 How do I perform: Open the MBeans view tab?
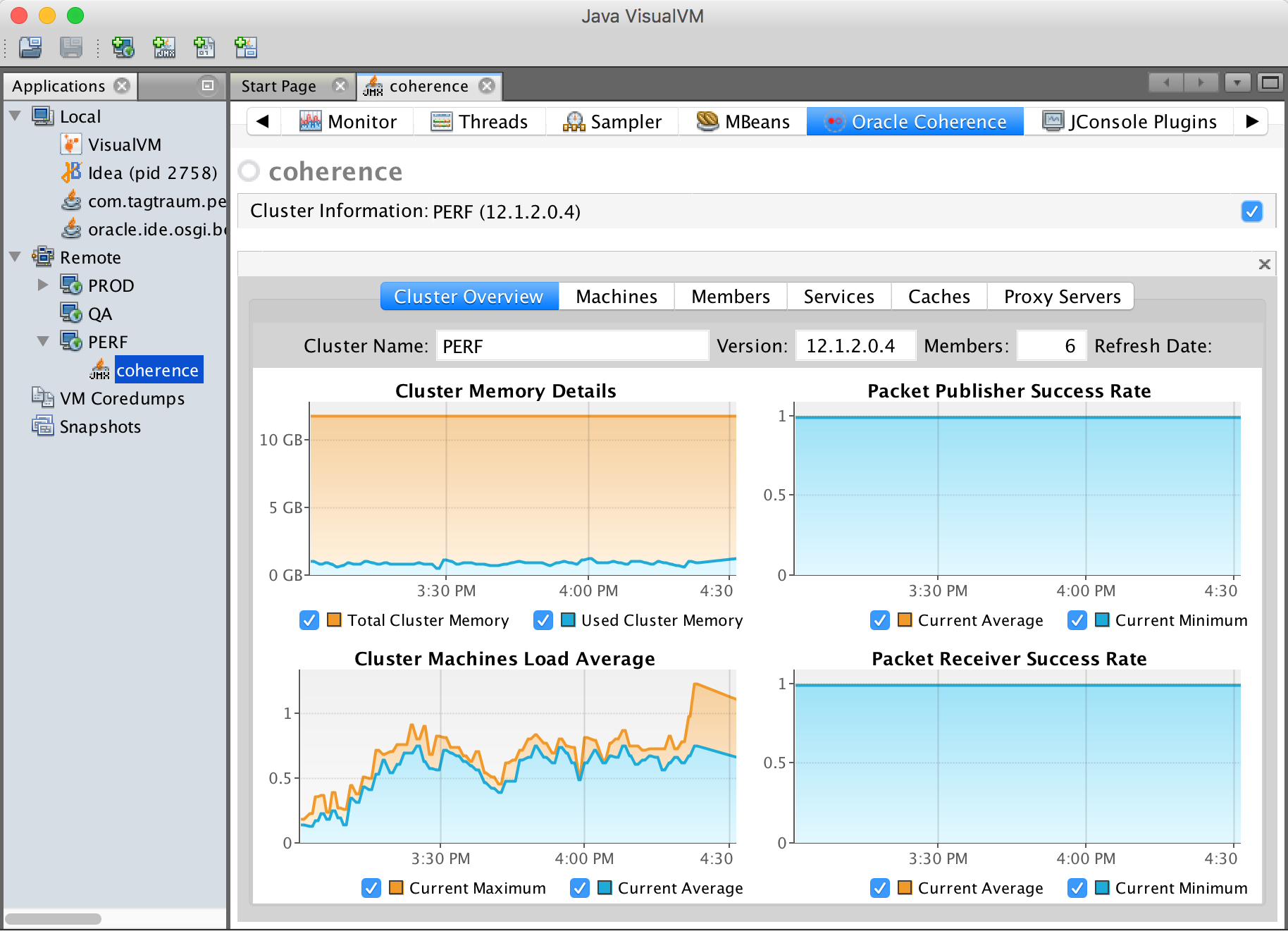(743, 122)
